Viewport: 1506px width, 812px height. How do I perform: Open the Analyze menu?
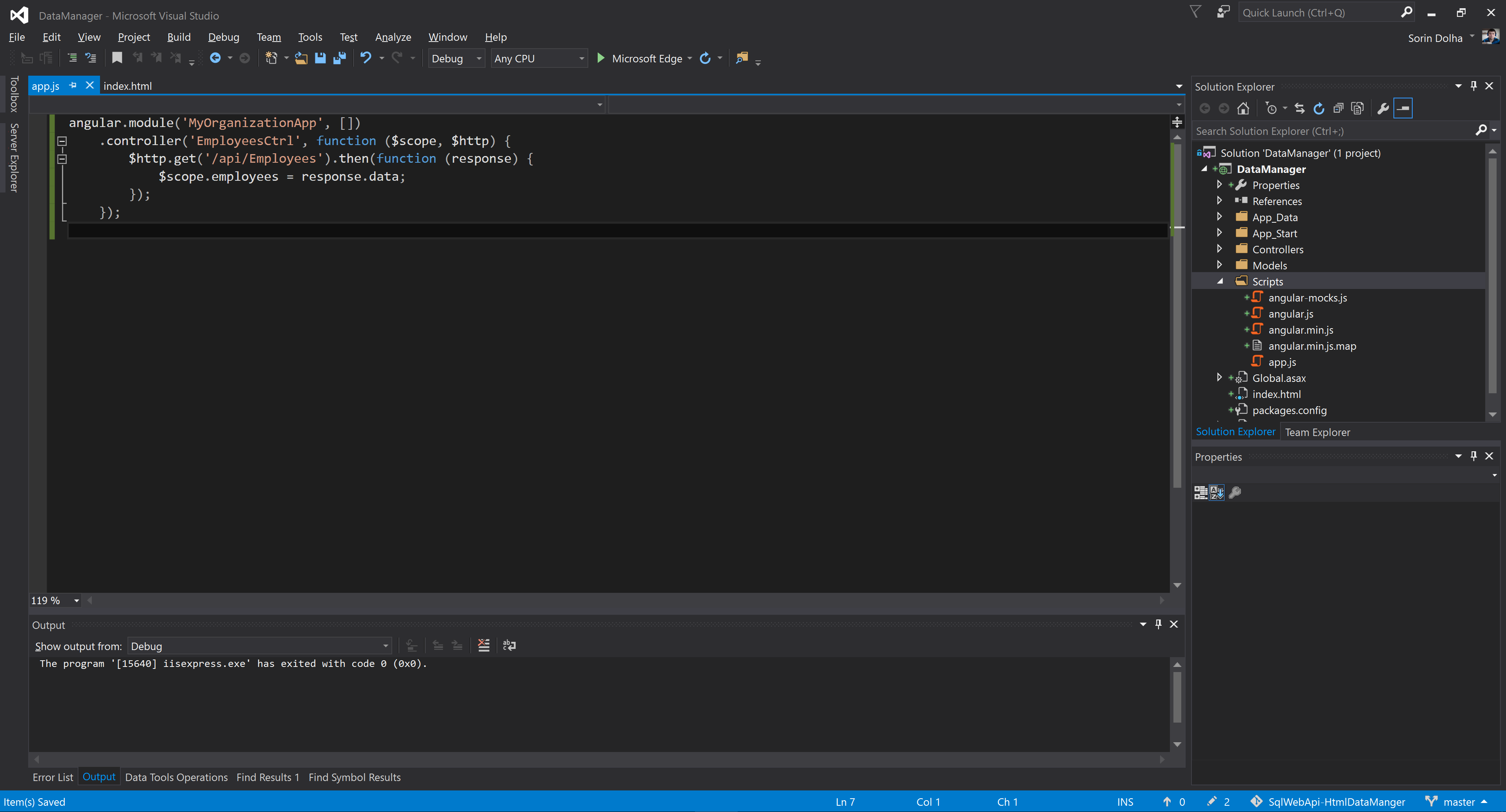393,37
